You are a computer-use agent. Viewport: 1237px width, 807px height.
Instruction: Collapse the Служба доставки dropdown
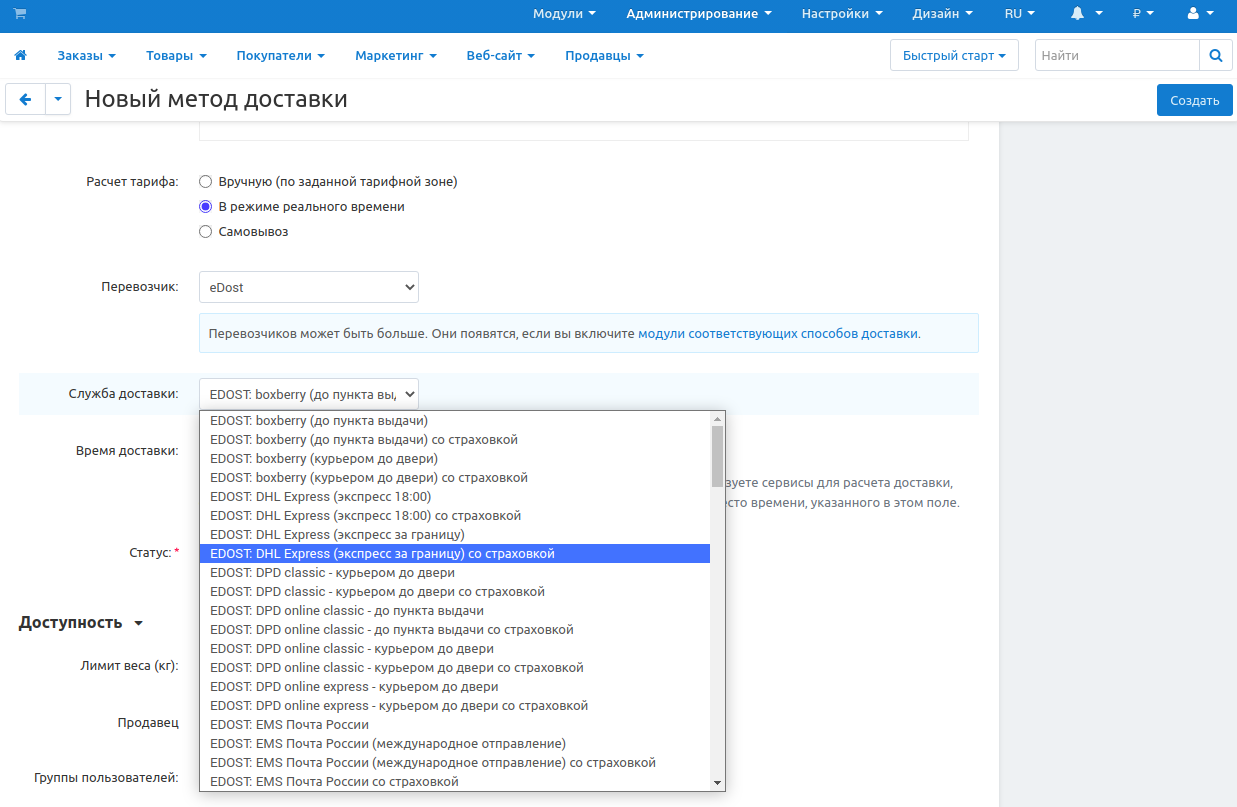click(308, 394)
